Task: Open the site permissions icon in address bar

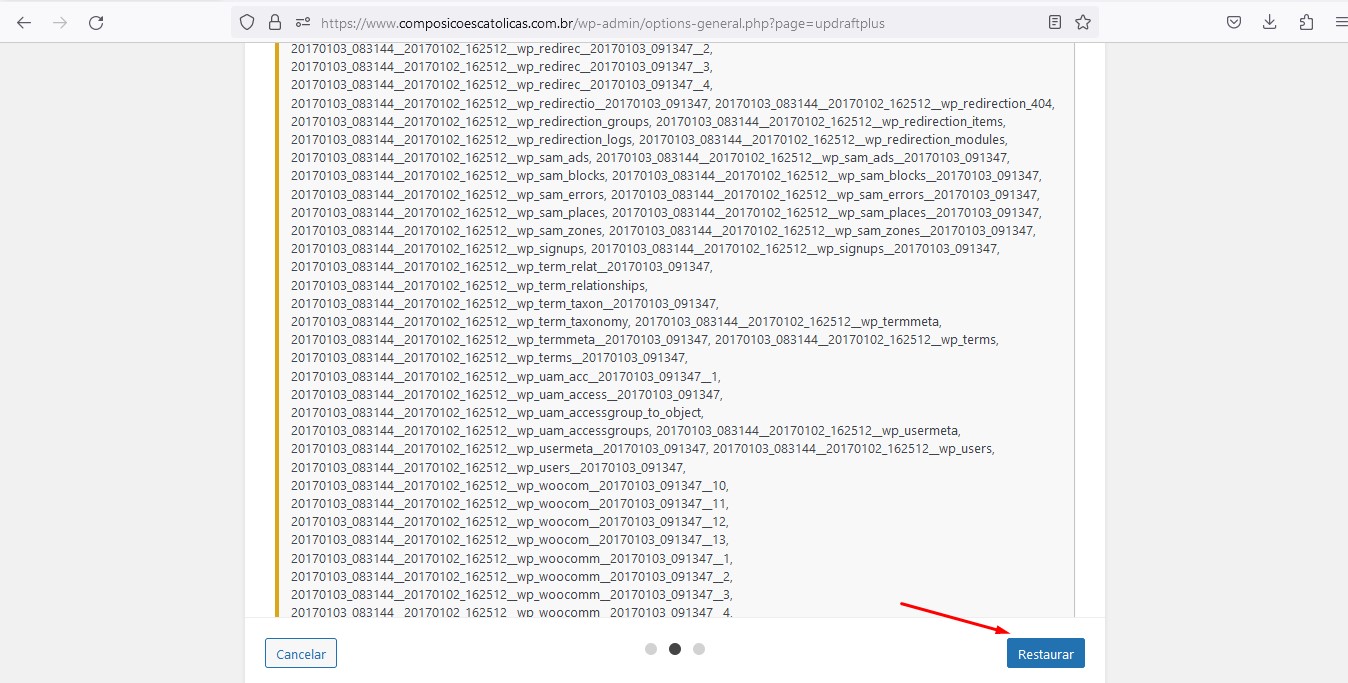Action: tap(302, 22)
